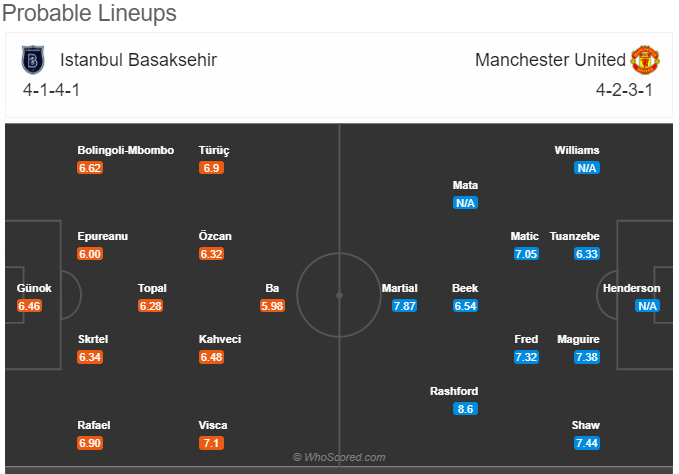Click the Istanbul Basaksehir club crest

33,60
